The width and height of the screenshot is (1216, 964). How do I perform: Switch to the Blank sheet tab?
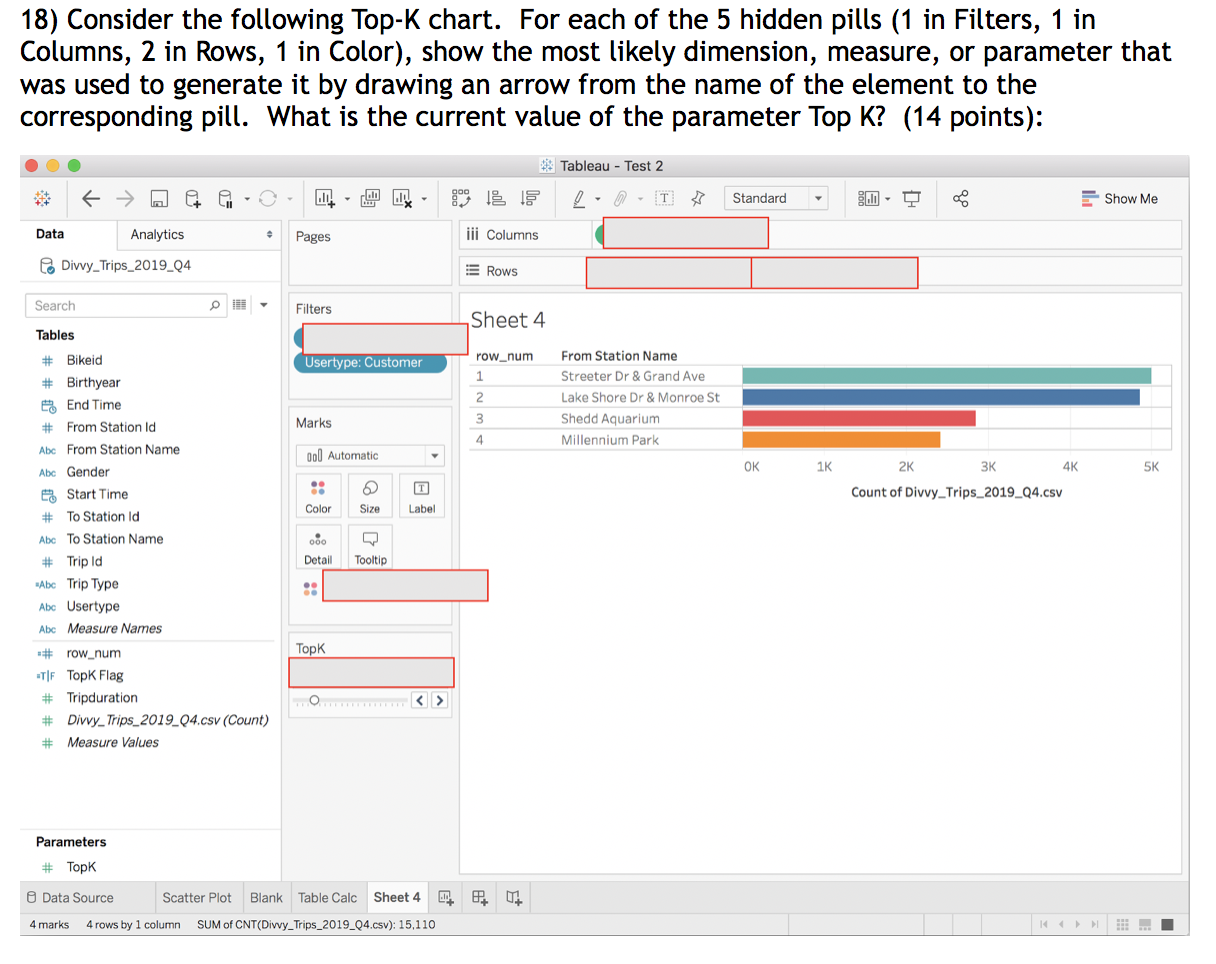[266, 897]
